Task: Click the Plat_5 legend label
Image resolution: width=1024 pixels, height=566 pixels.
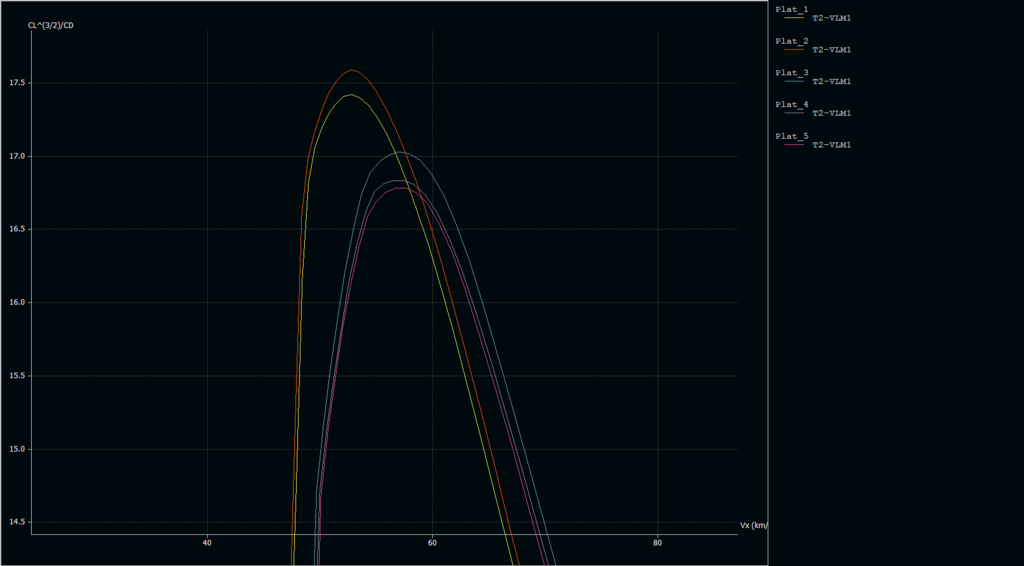Action: [x=792, y=136]
